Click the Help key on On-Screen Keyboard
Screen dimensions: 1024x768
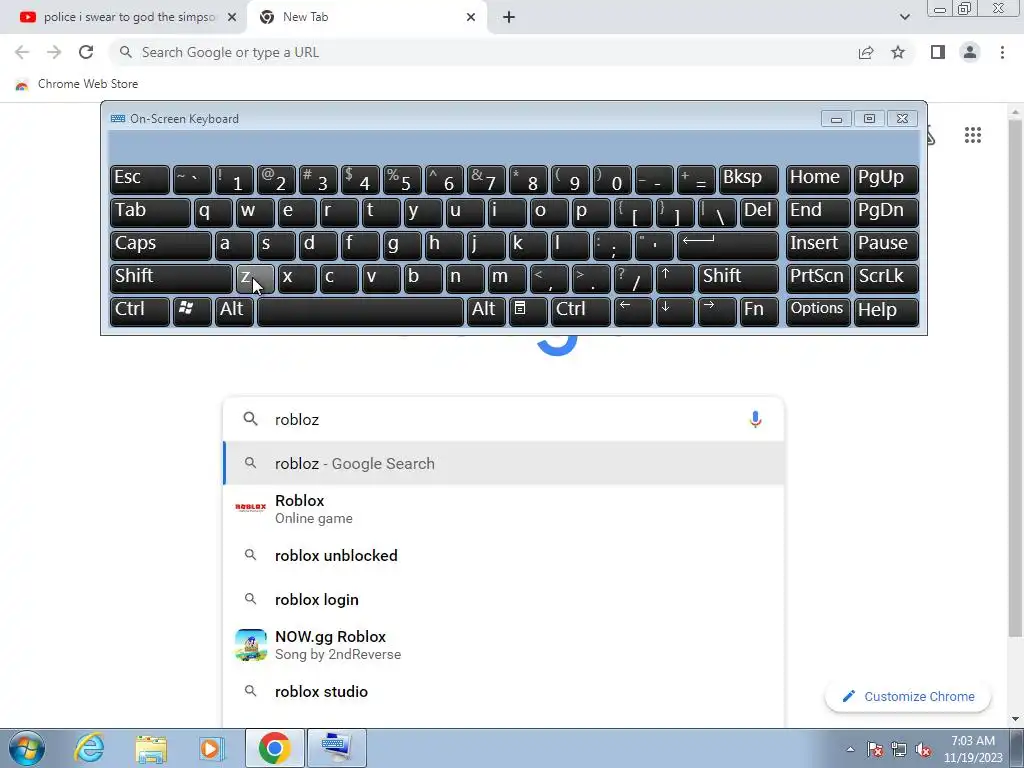(886, 312)
